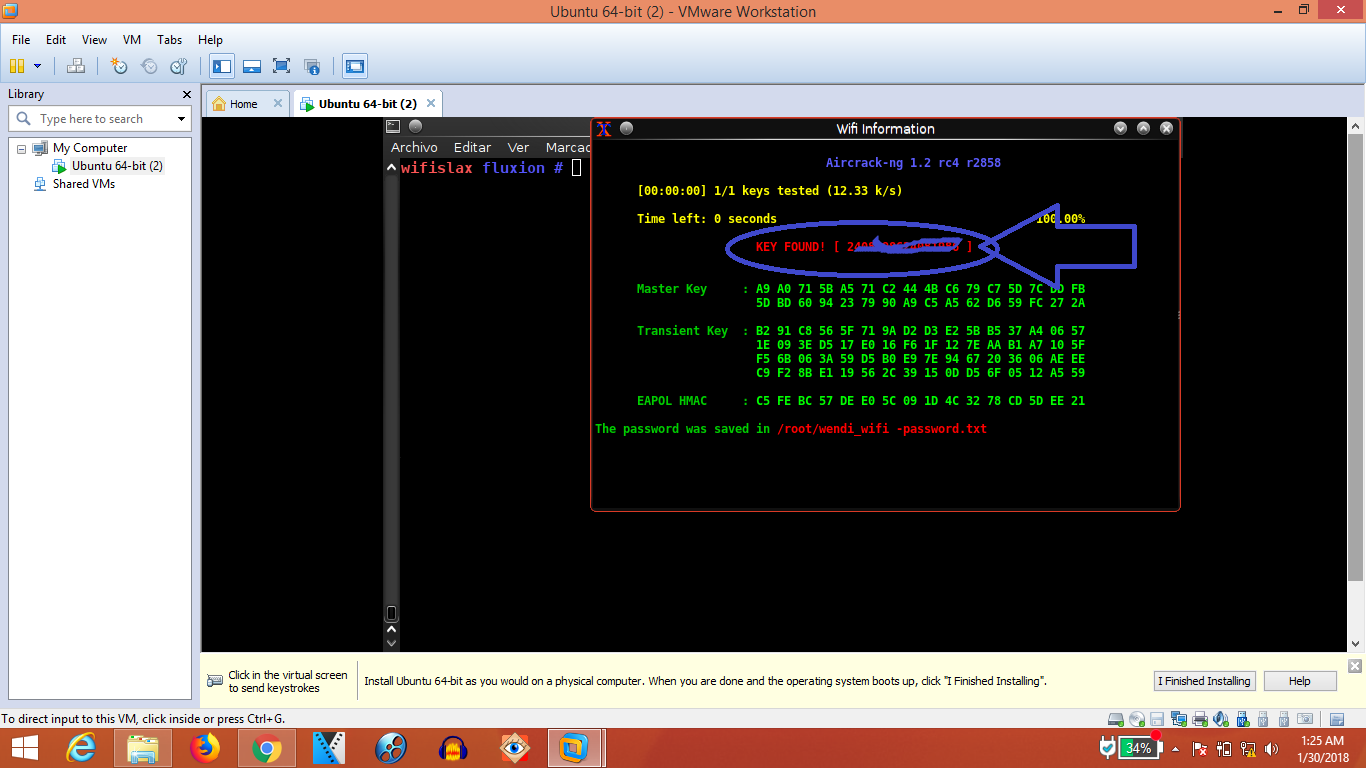1366x768 pixels.
Task: Open the Editar menu in the terminal
Action: pyautogui.click(x=472, y=147)
